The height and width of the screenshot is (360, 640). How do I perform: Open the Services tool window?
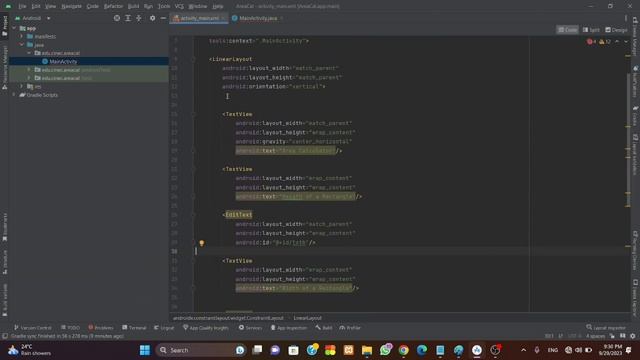tap(250, 327)
